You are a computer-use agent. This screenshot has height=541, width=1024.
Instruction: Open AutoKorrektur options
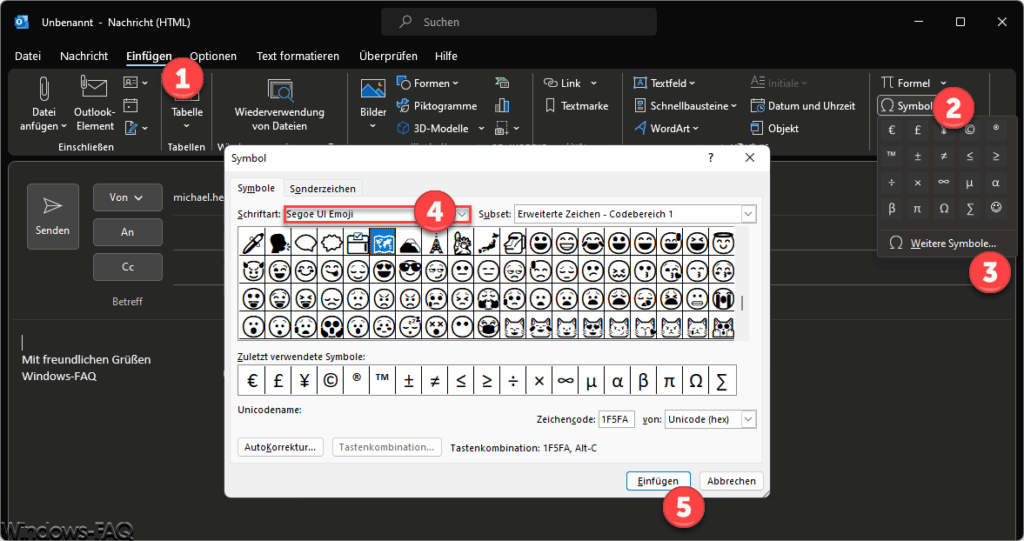point(280,448)
